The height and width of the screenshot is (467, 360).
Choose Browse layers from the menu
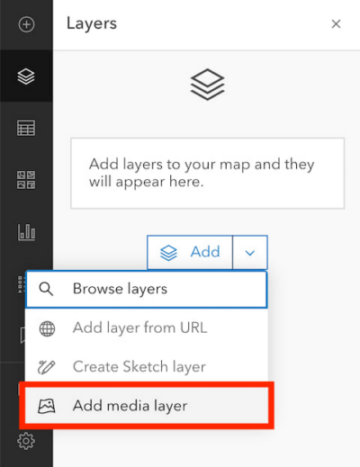[x=146, y=289]
